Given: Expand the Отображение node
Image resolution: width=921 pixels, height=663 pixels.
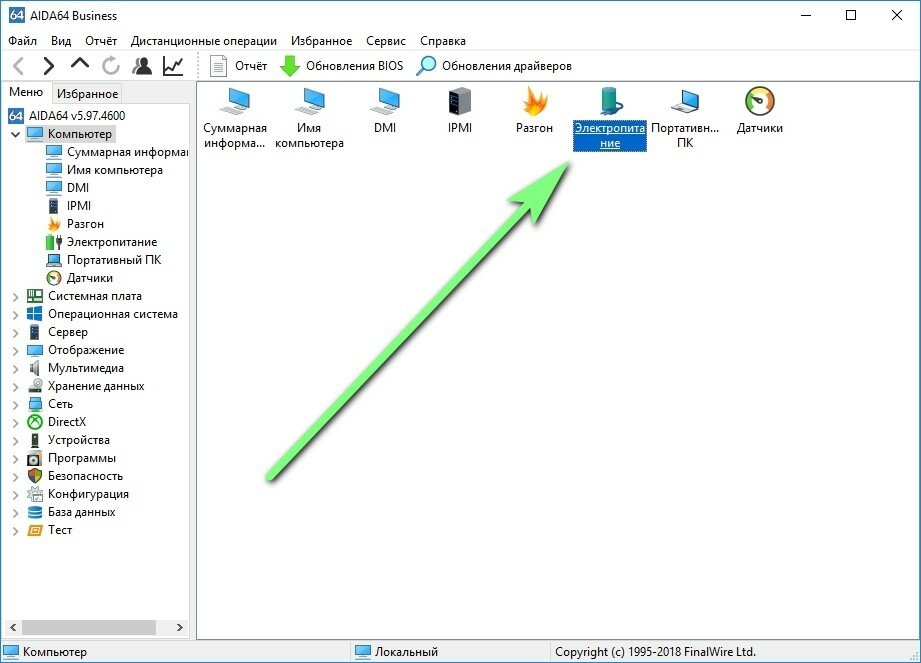Looking at the screenshot, I should click(16, 351).
